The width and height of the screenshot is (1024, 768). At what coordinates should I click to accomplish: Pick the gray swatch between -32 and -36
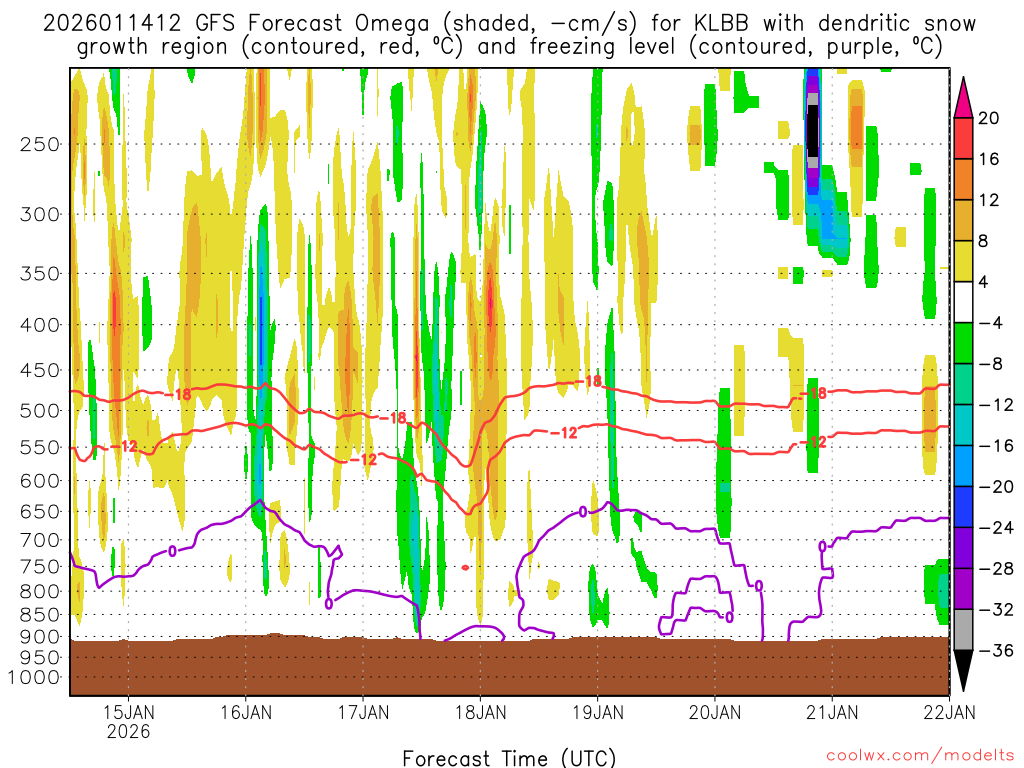965,630
